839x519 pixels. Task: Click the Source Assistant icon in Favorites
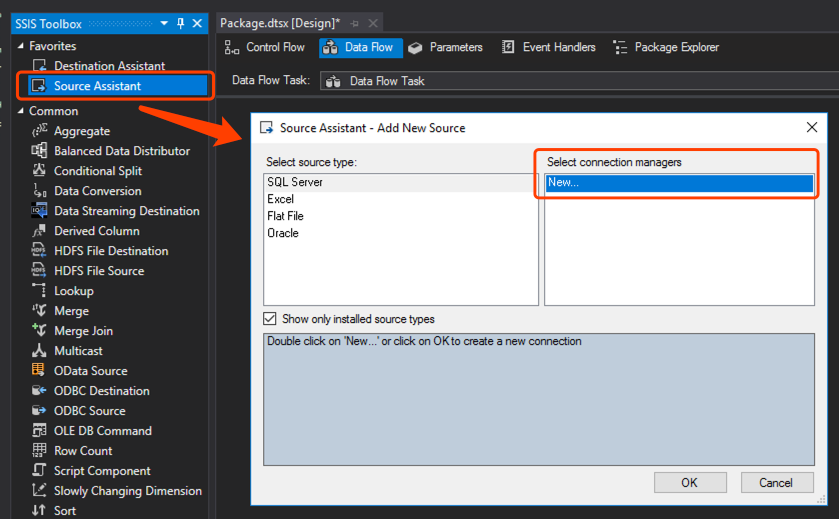pos(39,86)
